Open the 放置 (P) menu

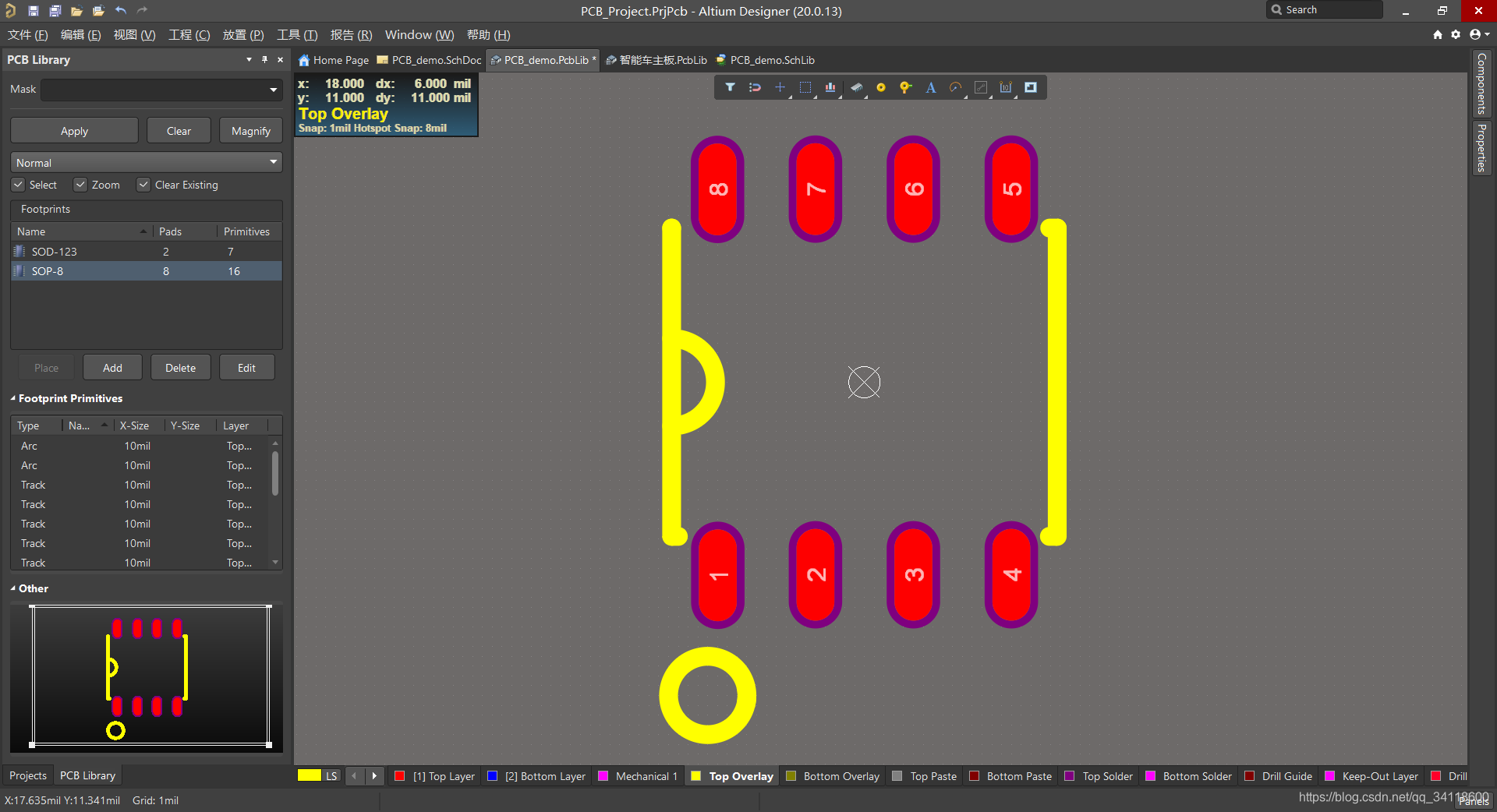coord(243,35)
